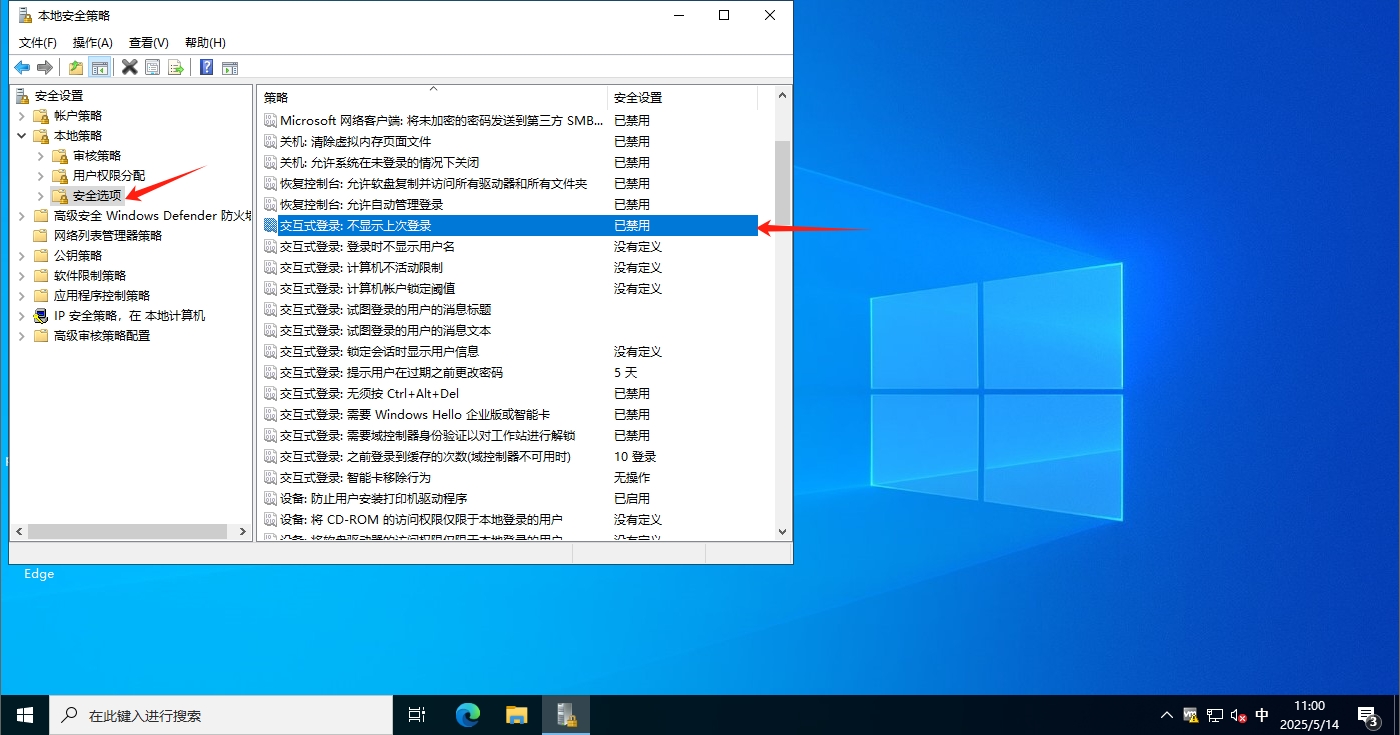Select row 交互式登录: 无须按 Ctrl+Alt+Del
The height and width of the screenshot is (735, 1400).
(x=509, y=394)
